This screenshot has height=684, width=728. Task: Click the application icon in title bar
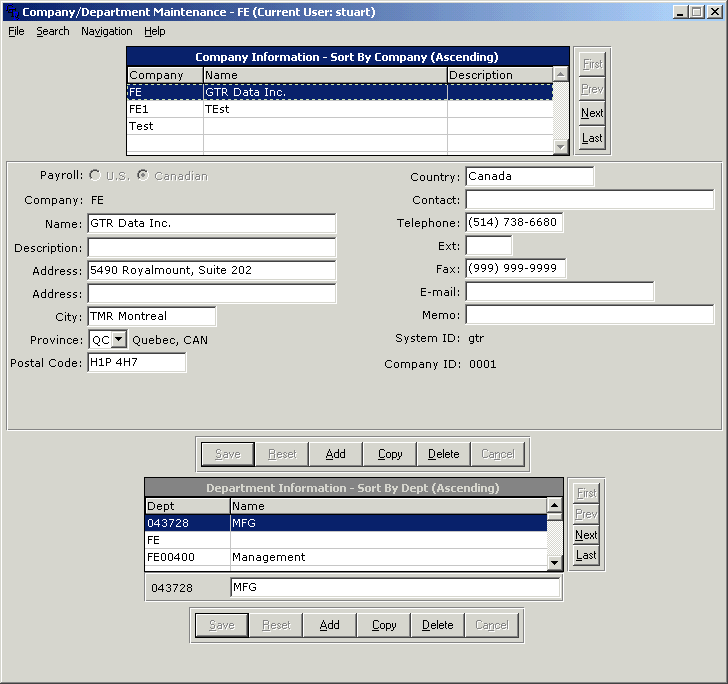(11, 12)
